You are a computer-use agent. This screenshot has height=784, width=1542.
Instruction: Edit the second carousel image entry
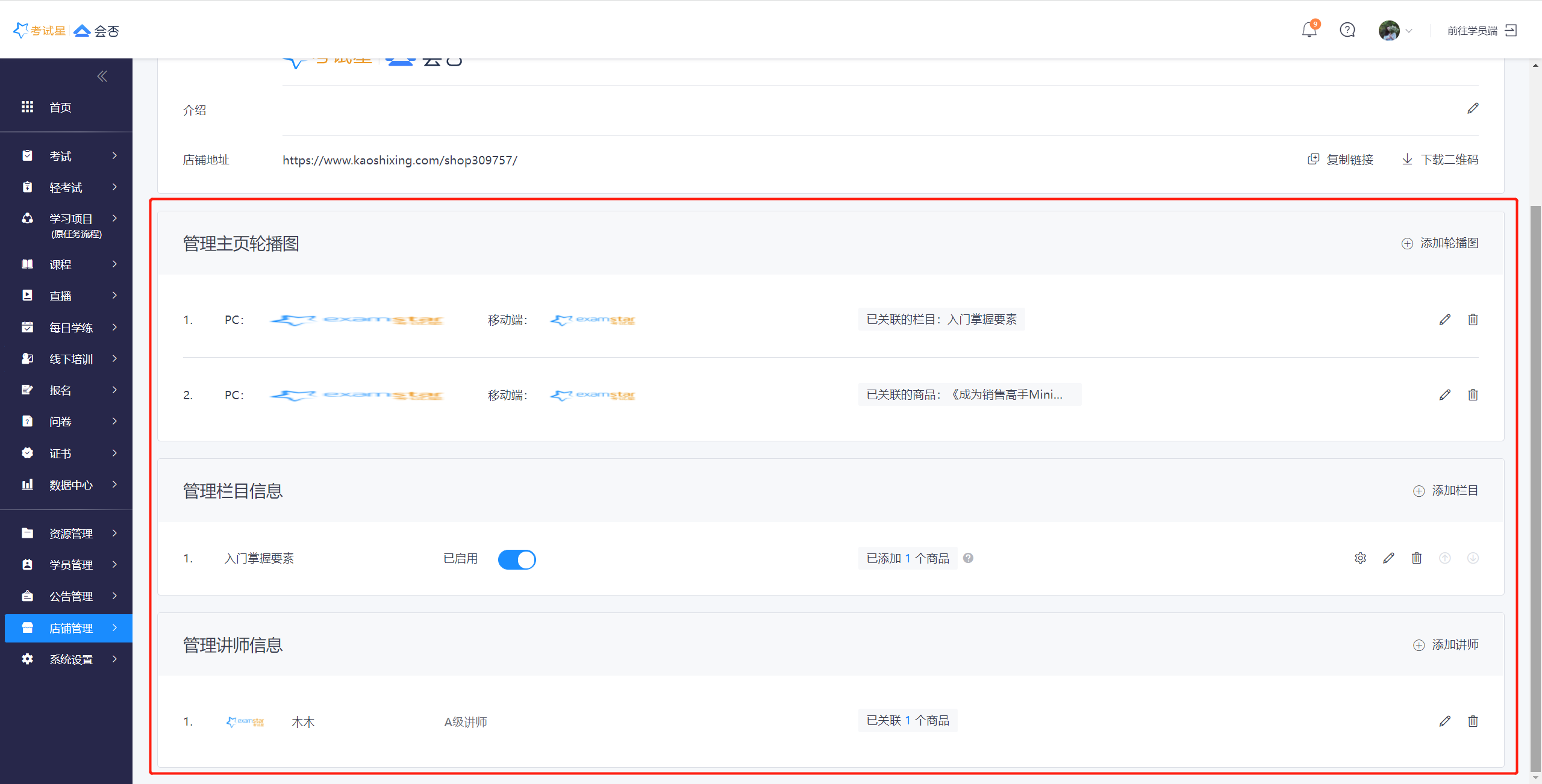coord(1444,395)
